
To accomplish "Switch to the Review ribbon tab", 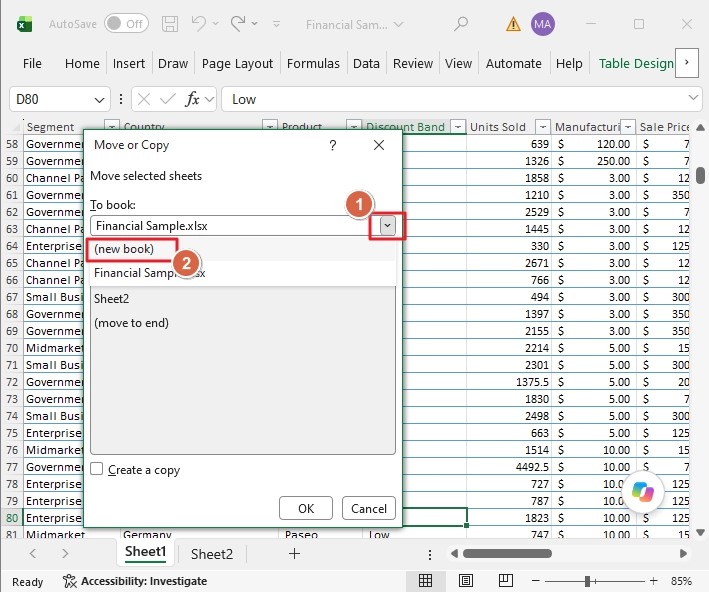I will (x=413, y=63).
